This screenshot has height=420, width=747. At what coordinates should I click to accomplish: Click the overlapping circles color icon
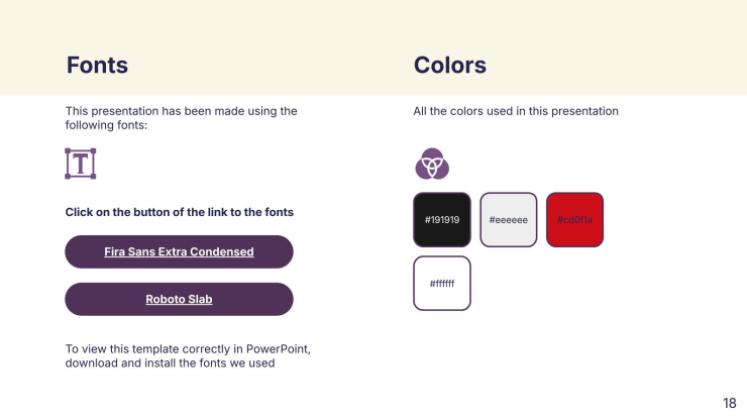pyautogui.click(x=432, y=163)
